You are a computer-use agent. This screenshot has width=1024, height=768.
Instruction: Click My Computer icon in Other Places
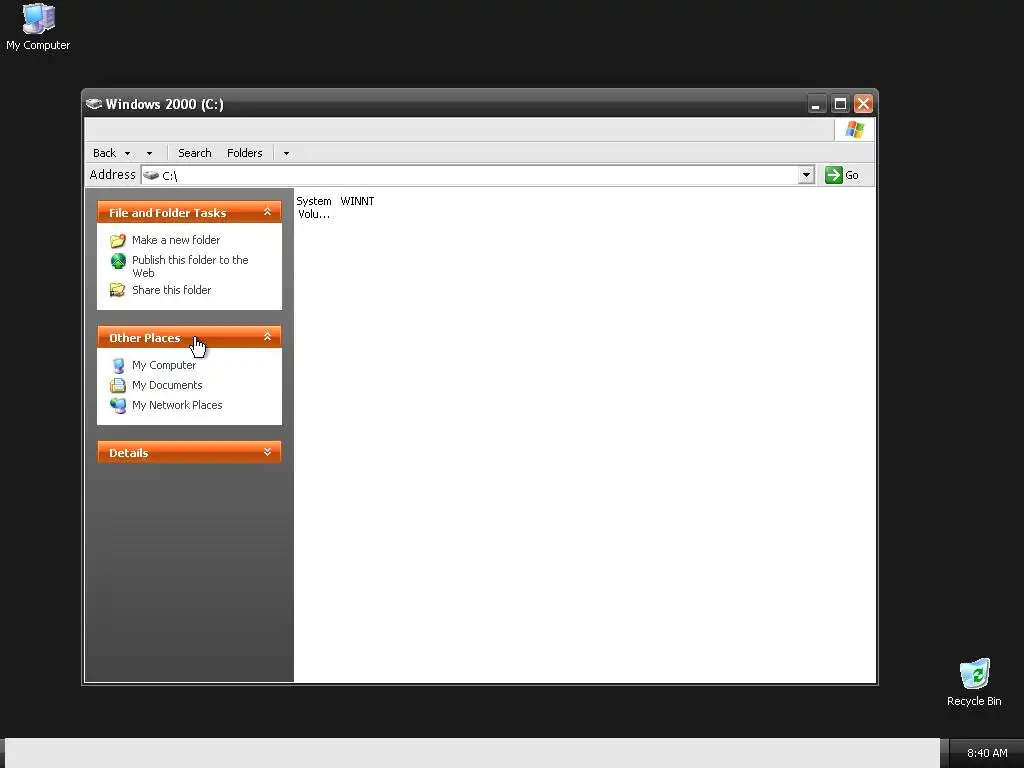click(118, 366)
